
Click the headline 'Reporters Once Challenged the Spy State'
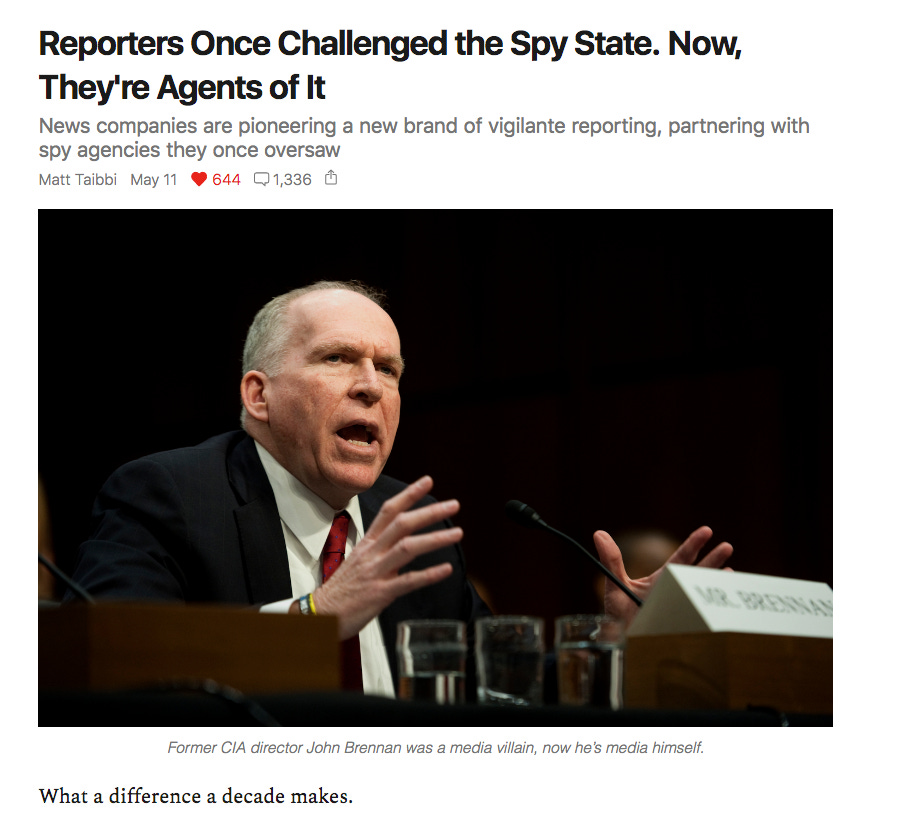tap(349, 44)
